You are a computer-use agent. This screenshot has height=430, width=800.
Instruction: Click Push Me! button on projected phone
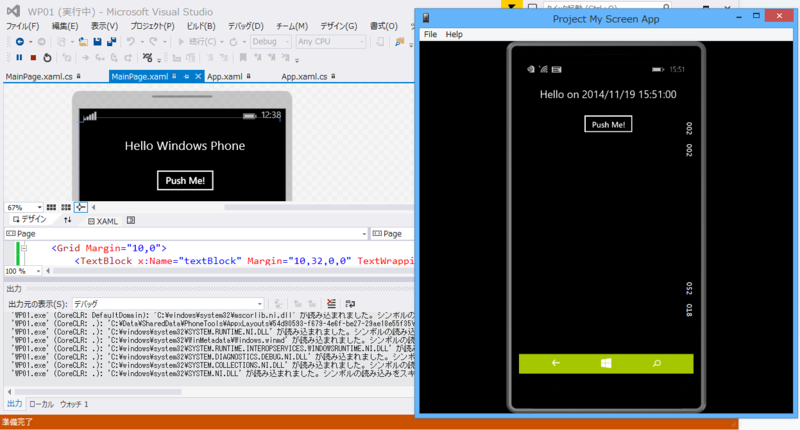pyautogui.click(x=608, y=124)
